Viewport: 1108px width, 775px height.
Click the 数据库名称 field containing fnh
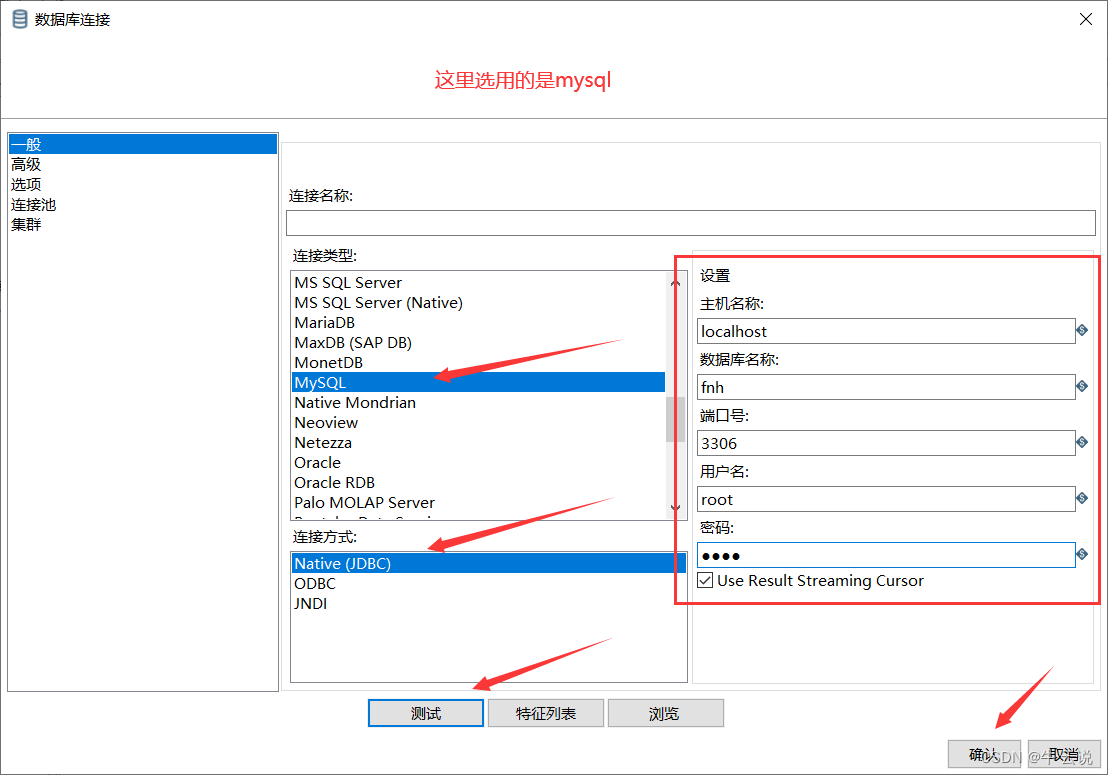coord(886,387)
